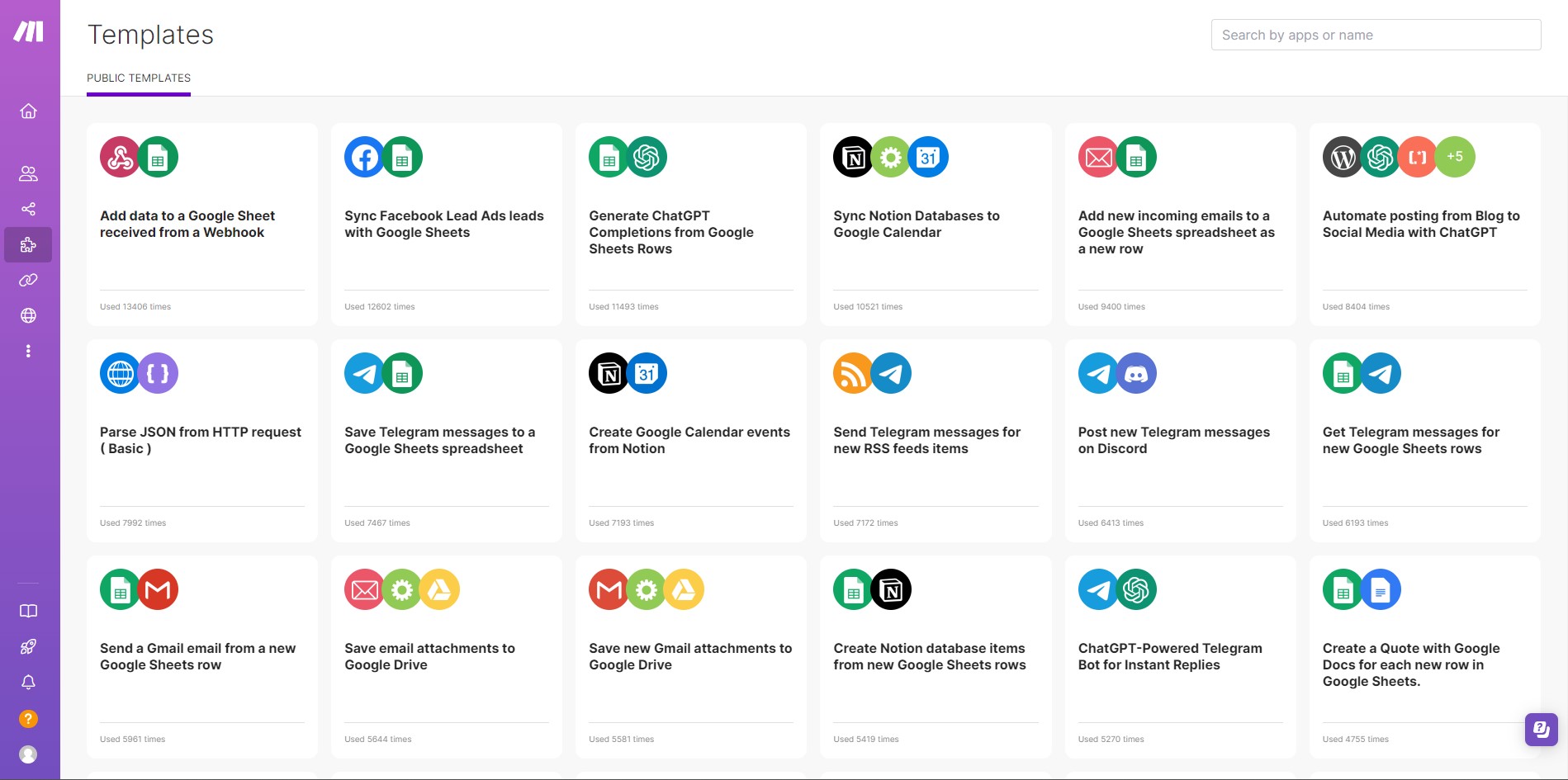Click the Discord icon on Post new Telegram messages card
This screenshot has width=1568, height=780.
pyautogui.click(x=1136, y=373)
